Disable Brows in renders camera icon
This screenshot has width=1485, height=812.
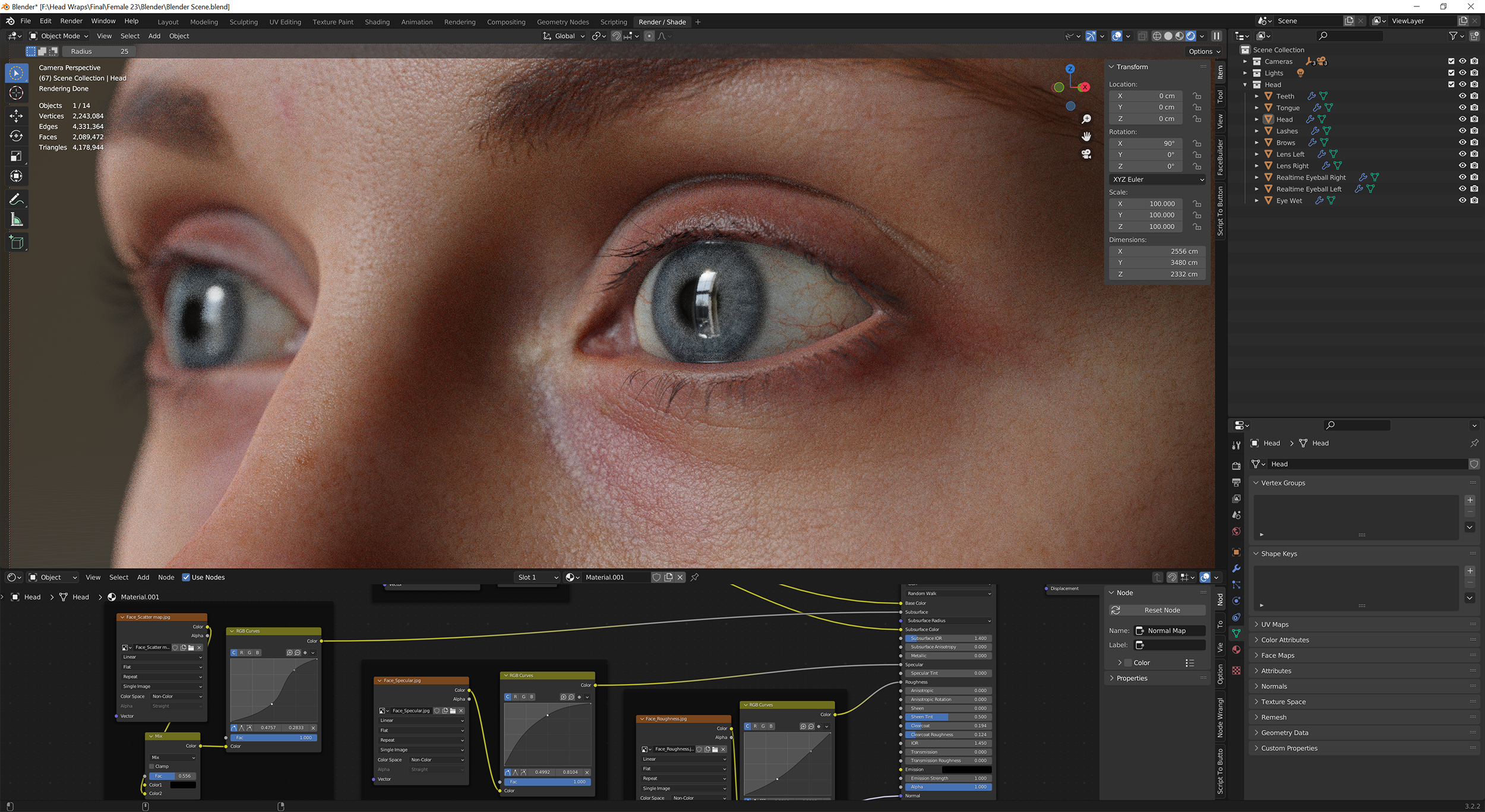click(x=1474, y=143)
